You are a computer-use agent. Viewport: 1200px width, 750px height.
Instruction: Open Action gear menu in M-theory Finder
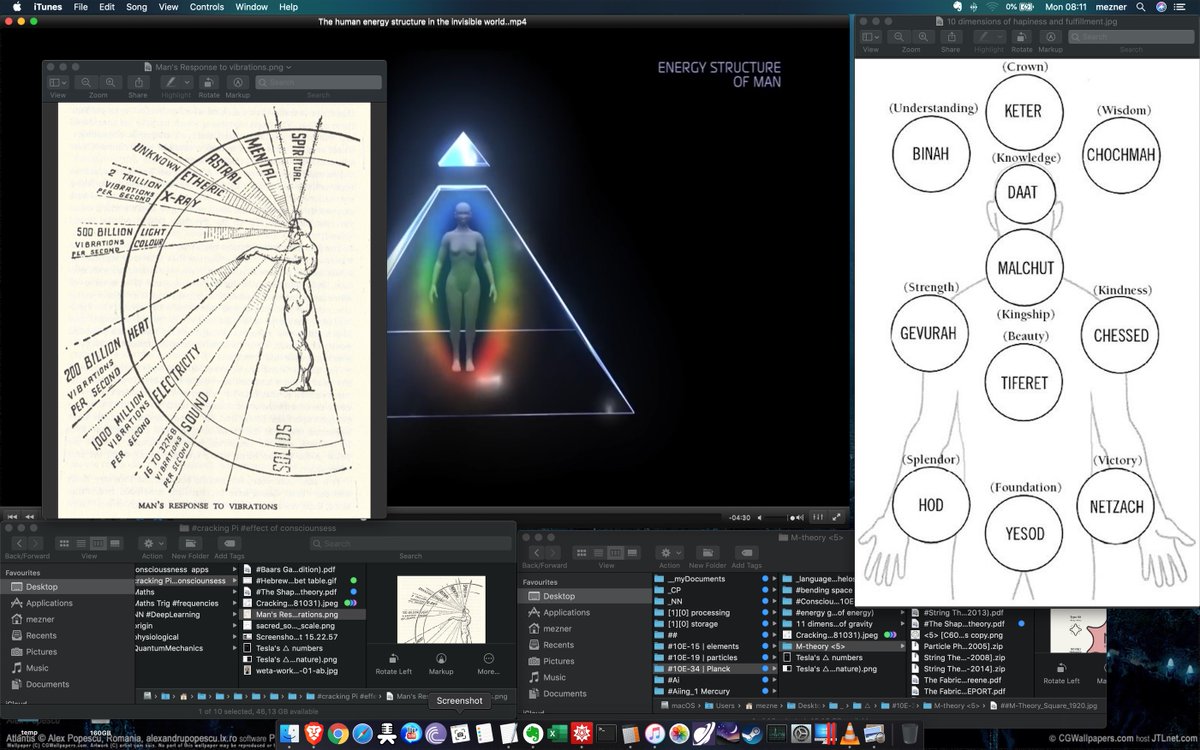[x=669, y=552]
